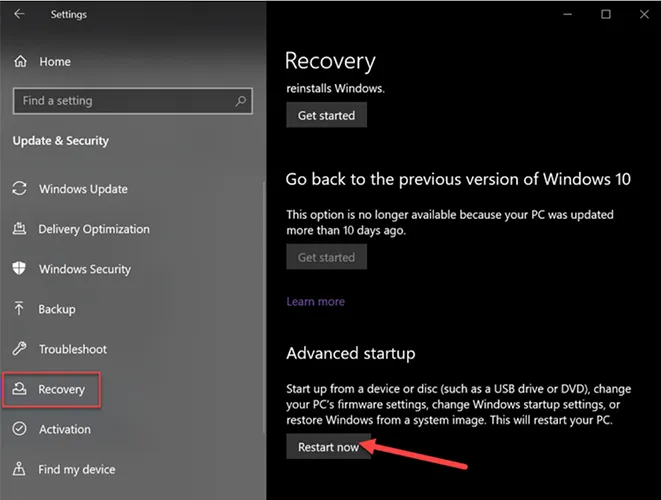Click greyed-out Get started under Go back

coord(326,257)
